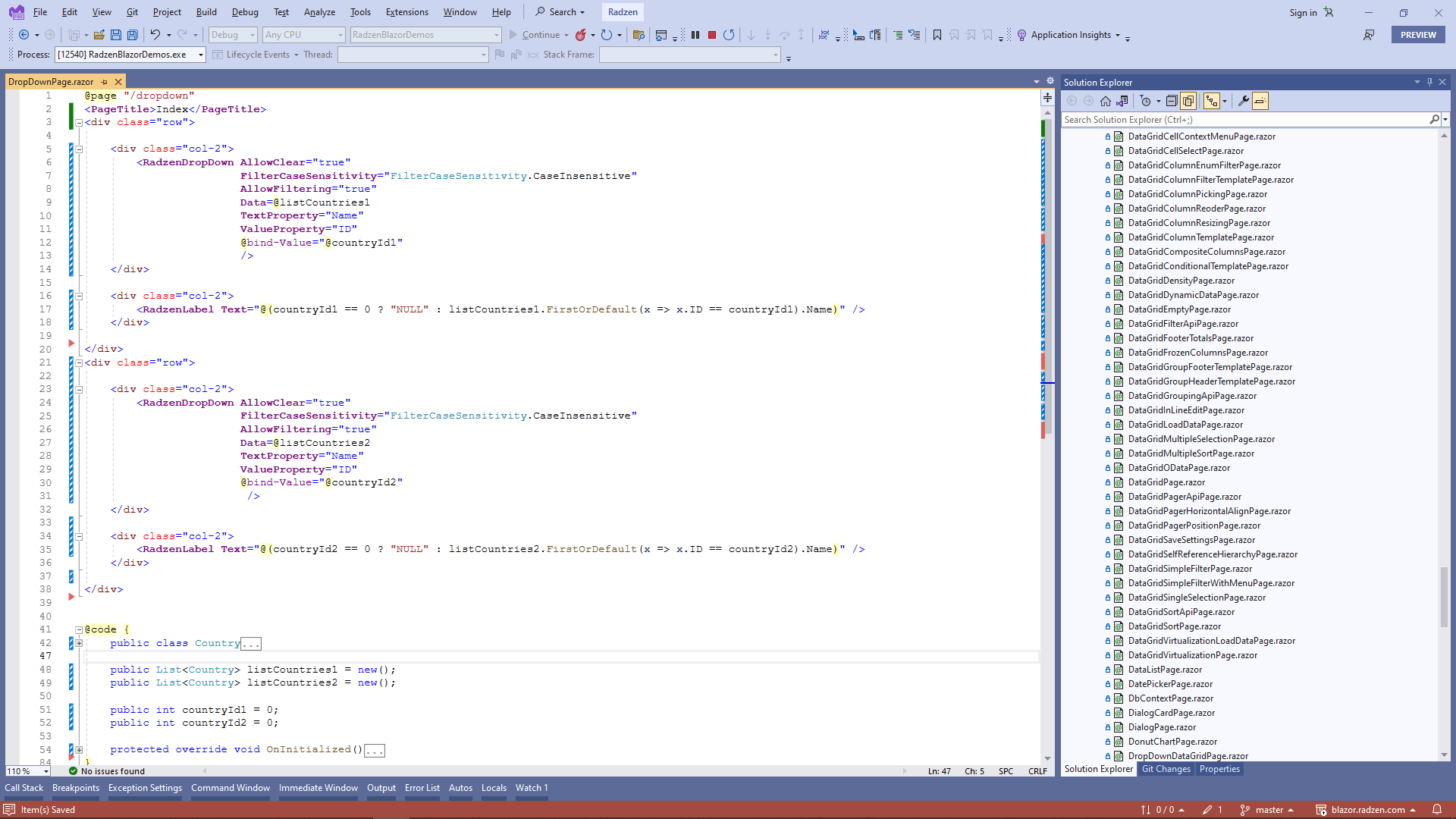Open Properties wrench icon in Solution Explorer
The height and width of the screenshot is (819, 1456).
pyautogui.click(x=1244, y=101)
